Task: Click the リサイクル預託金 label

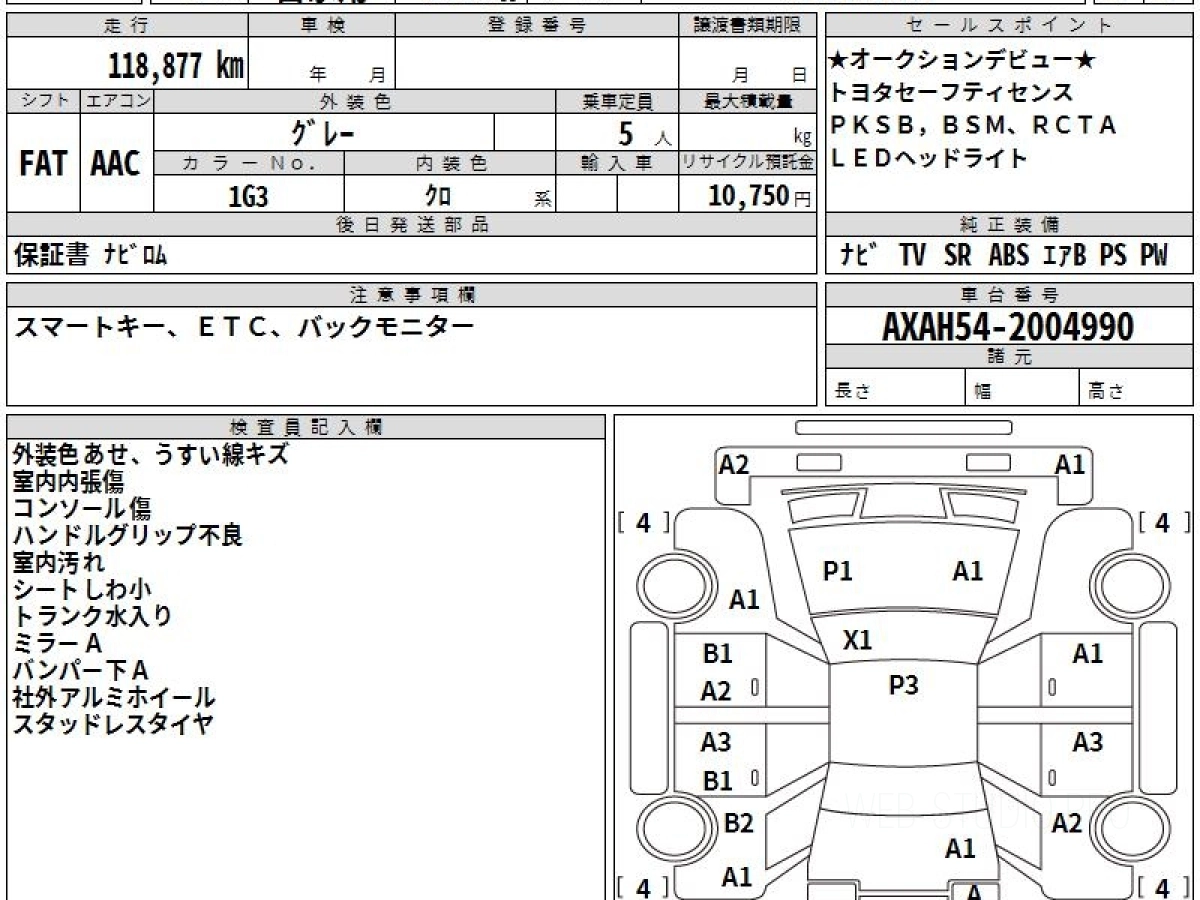Action: coord(748,163)
